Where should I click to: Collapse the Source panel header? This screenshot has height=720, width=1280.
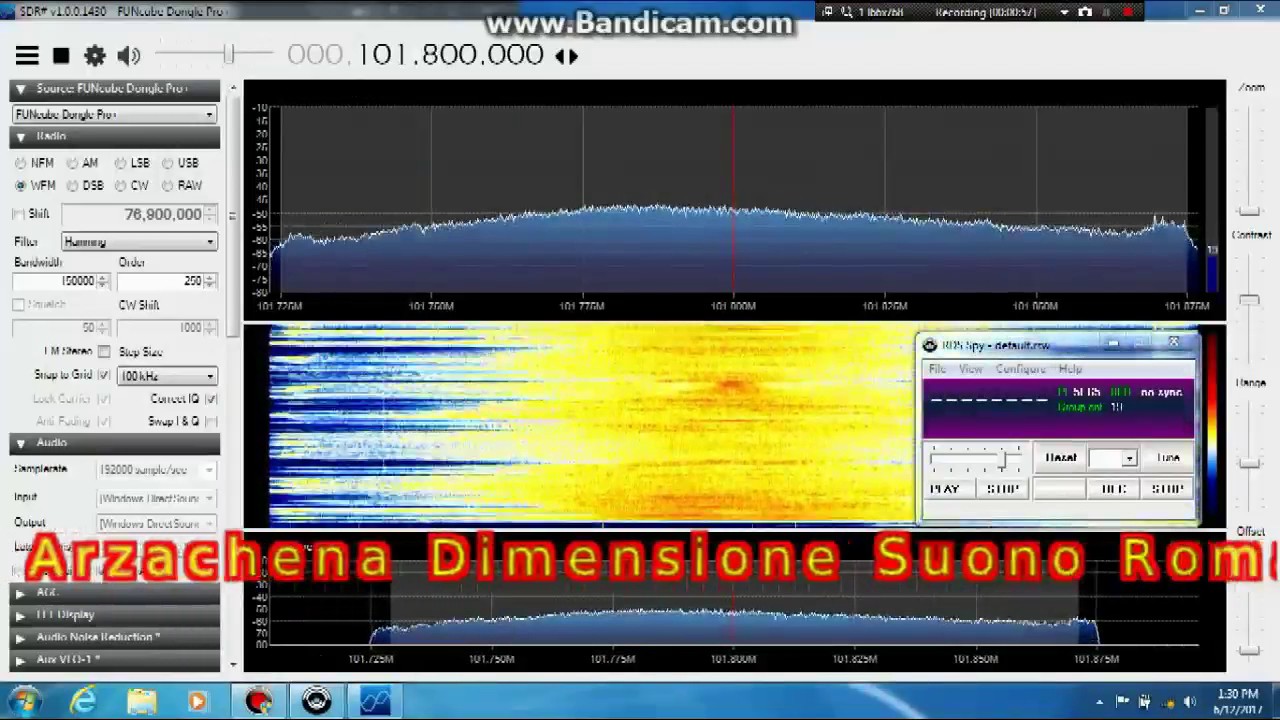(115, 89)
